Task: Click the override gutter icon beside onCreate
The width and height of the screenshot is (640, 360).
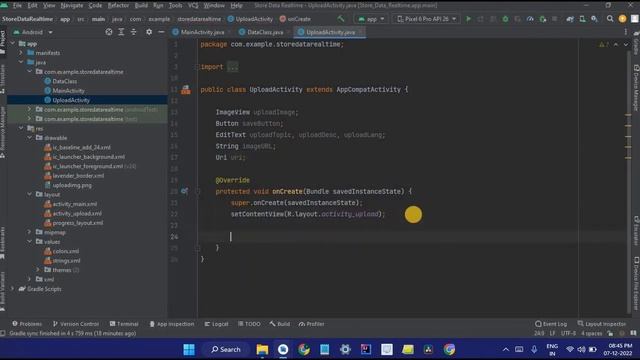Action: 184,191
